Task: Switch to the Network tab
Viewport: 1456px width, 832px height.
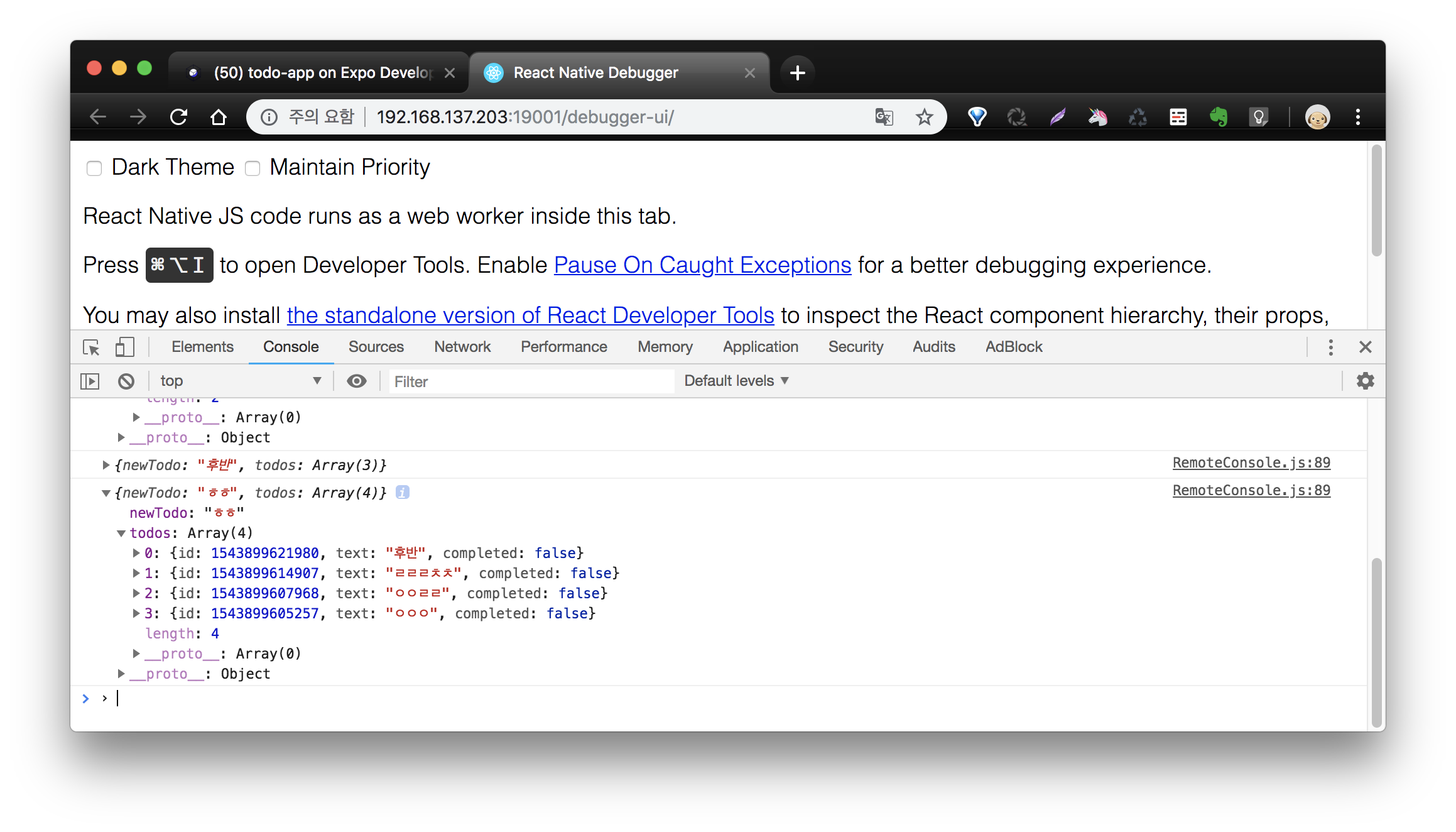Action: click(462, 347)
